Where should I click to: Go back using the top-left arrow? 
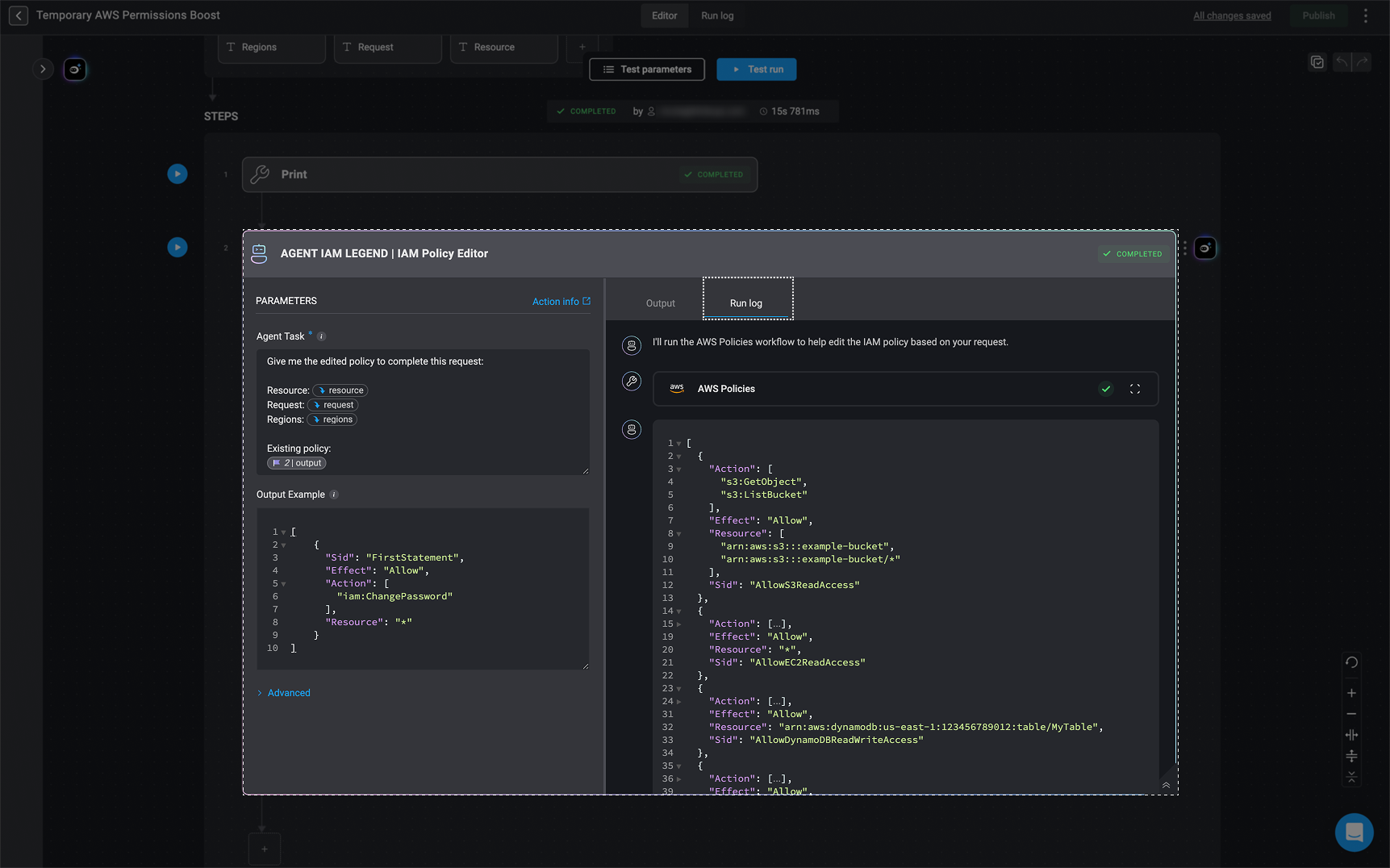(19, 15)
